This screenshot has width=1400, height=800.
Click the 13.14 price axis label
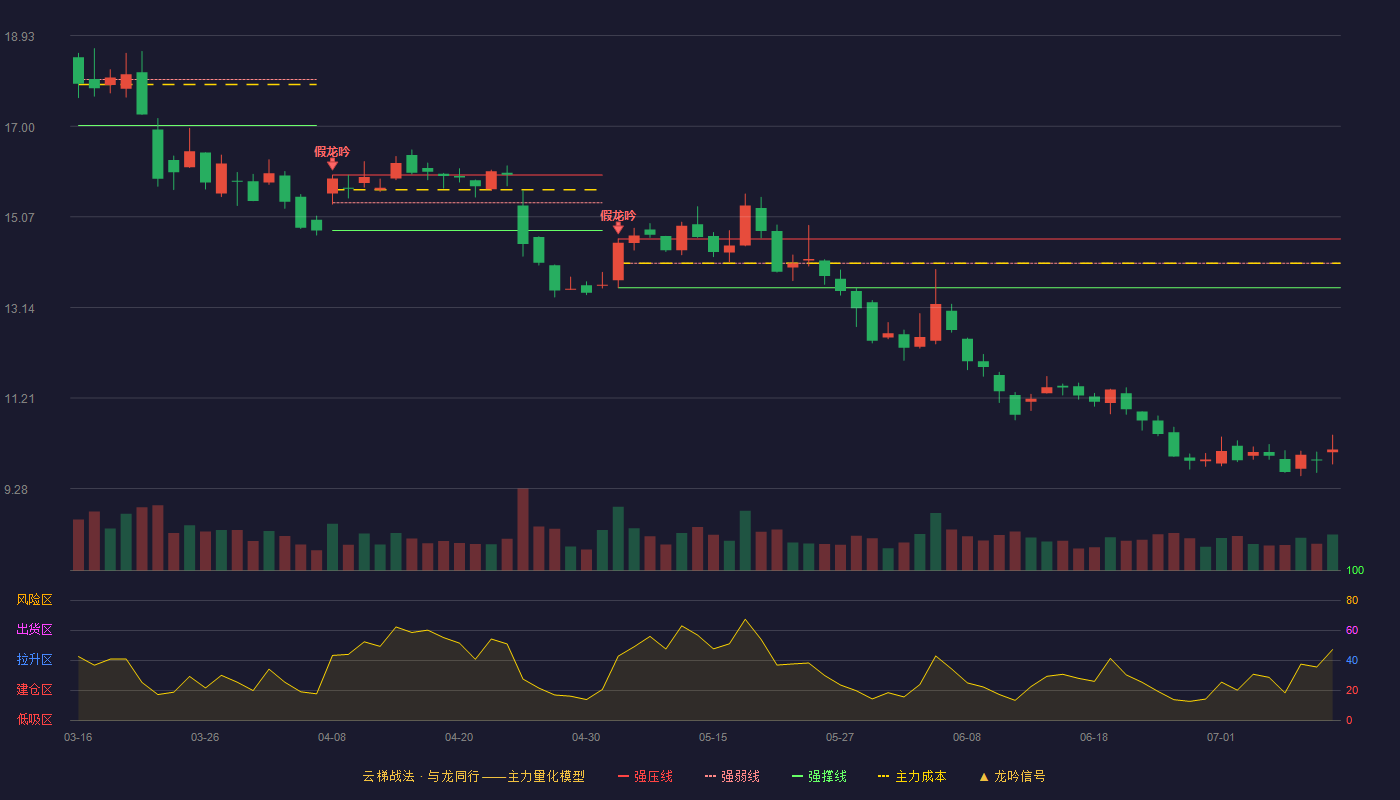click(x=19, y=309)
